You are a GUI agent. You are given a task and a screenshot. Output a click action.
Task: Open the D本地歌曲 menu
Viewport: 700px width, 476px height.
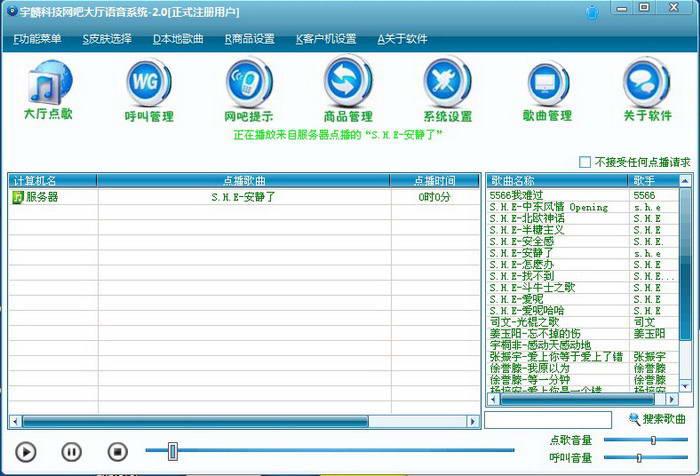tap(178, 39)
